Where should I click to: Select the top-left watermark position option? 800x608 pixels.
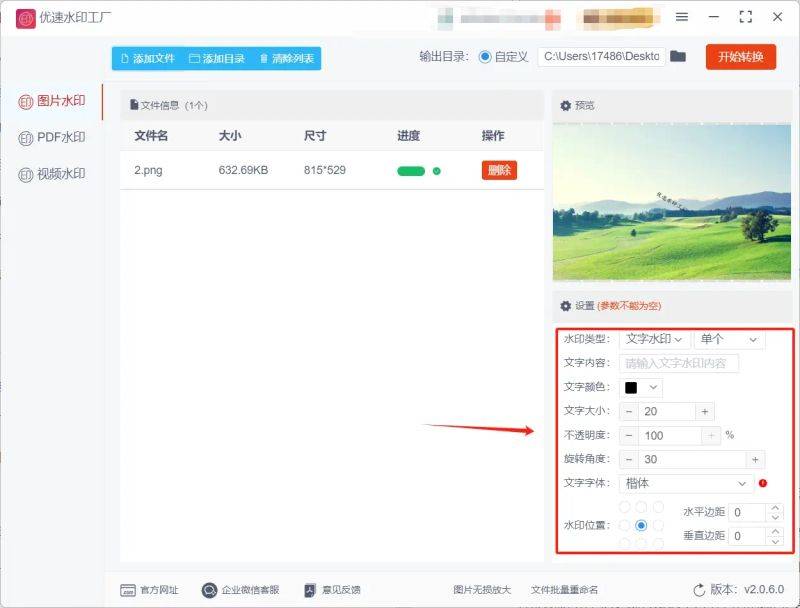click(625, 507)
